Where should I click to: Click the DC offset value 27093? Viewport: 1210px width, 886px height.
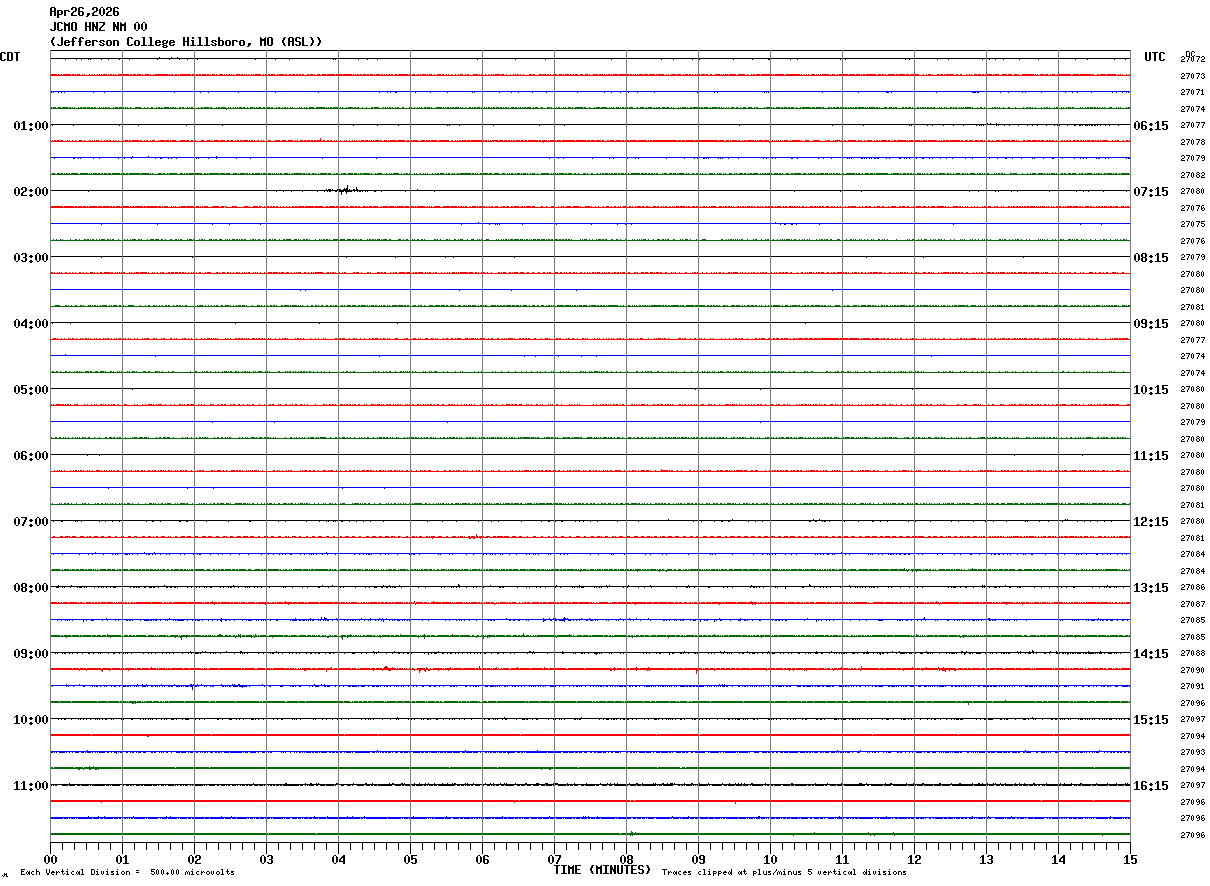(x=1192, y=753)
